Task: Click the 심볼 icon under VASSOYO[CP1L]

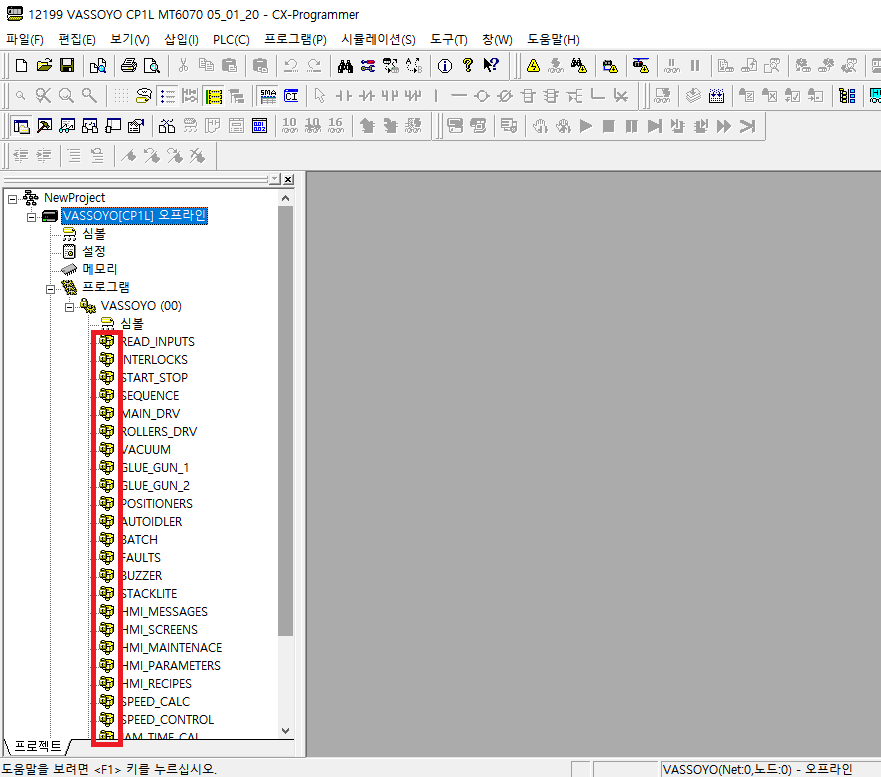Action: coord(69,234)
